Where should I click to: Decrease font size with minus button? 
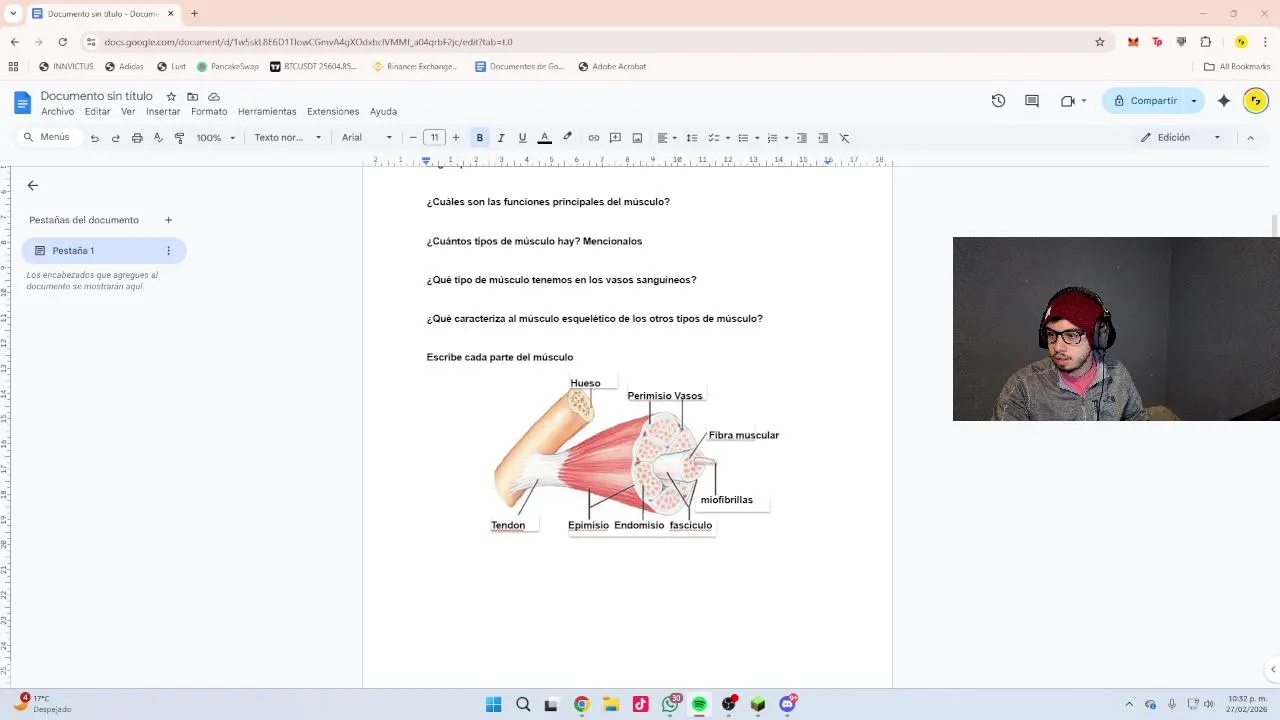(413, 138)
